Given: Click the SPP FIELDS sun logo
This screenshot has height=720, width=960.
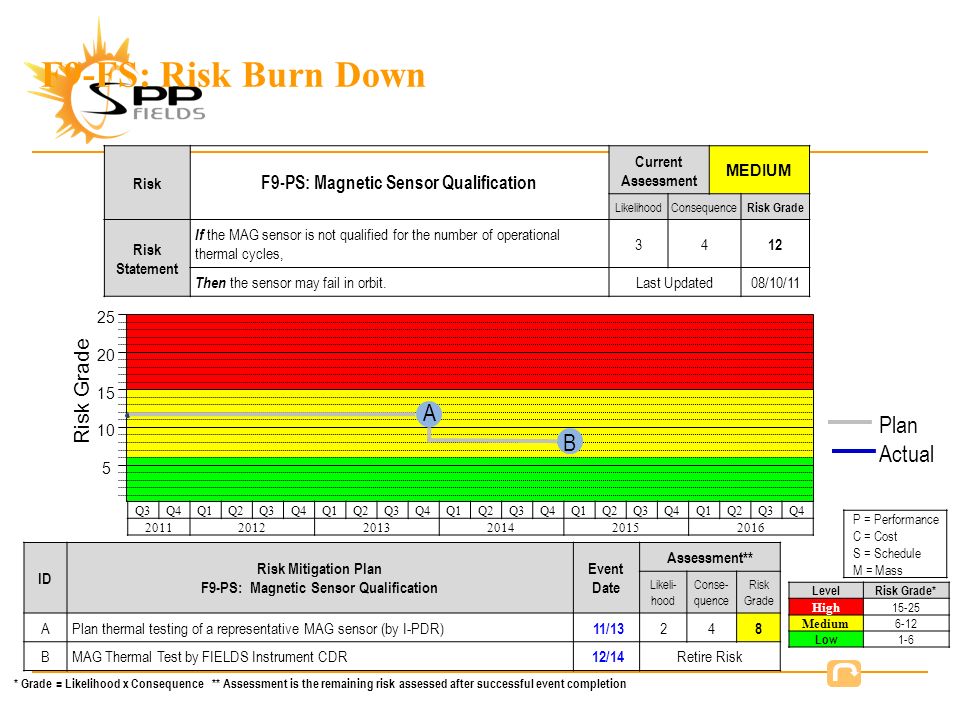Looking at the screenshot, I should pyautogui.click(x=114, y=83).
